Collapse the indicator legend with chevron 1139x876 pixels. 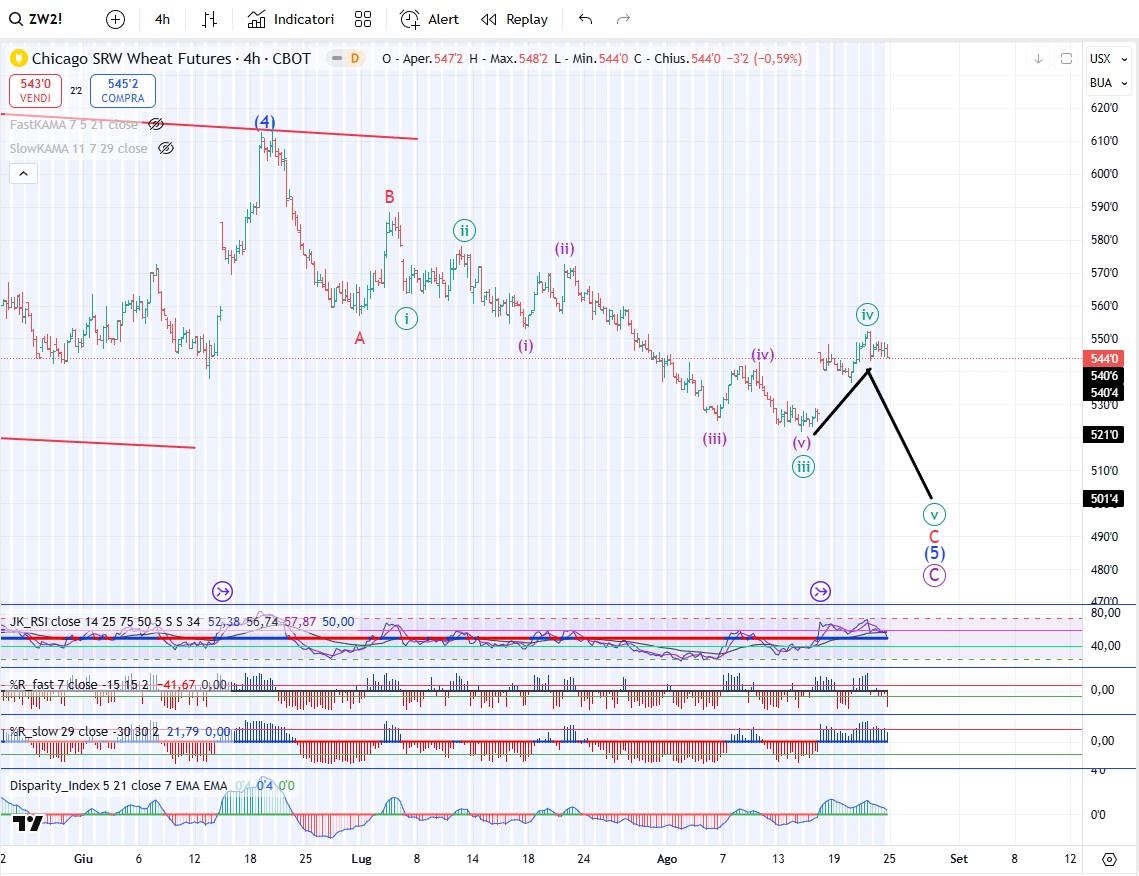click(x=24, y=174)
